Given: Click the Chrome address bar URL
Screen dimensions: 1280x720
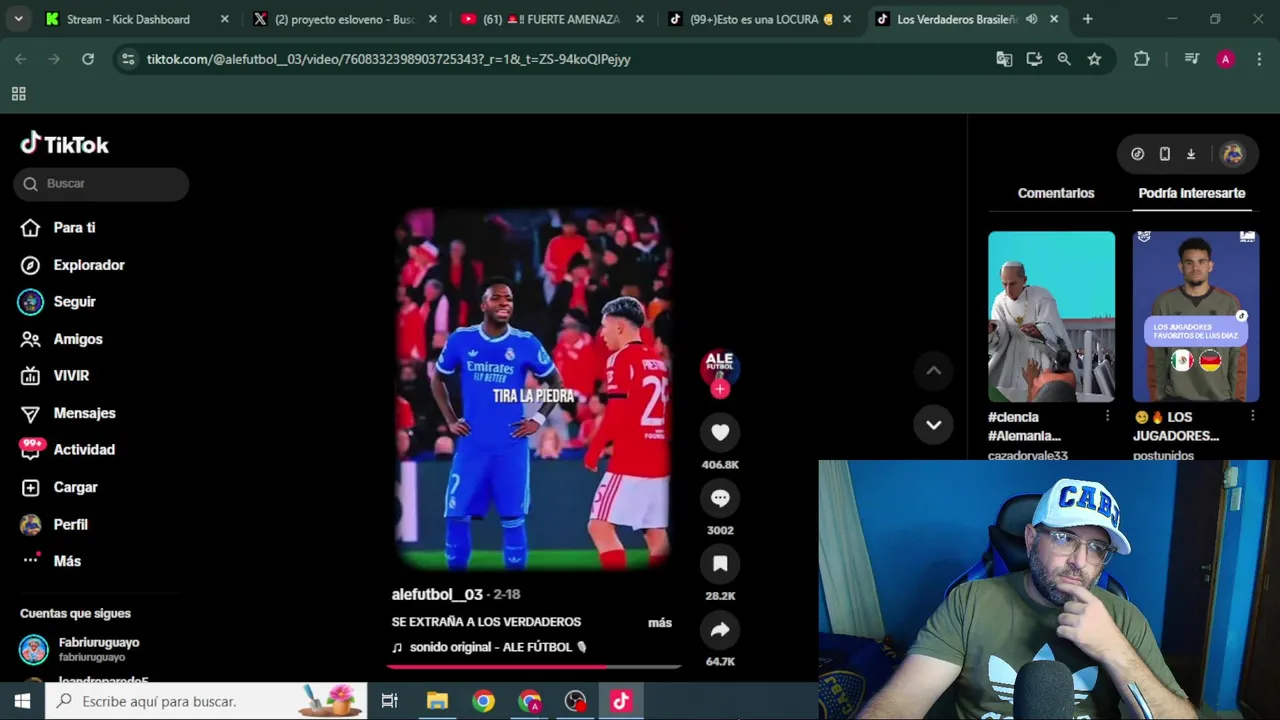Looking at the screenshot, I should 388,59.
